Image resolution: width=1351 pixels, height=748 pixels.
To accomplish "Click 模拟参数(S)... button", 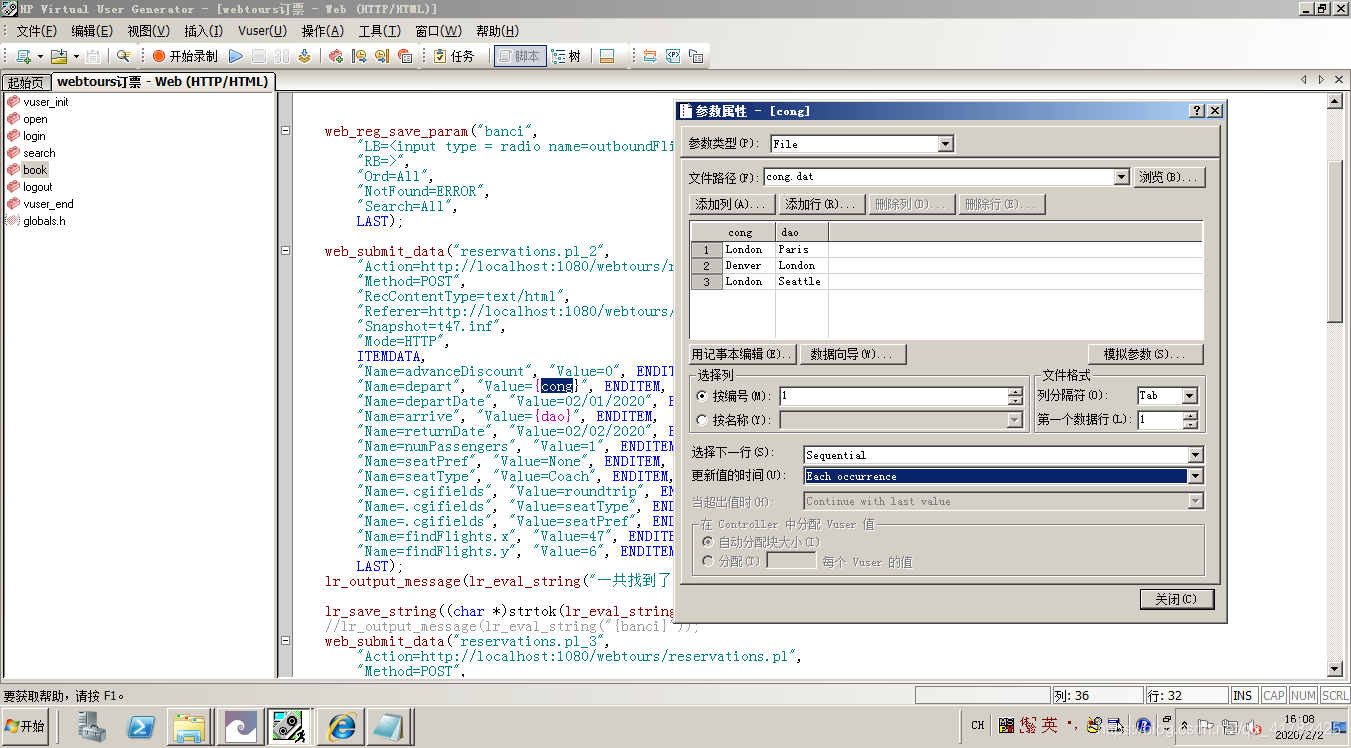I will click(1145, 354).
